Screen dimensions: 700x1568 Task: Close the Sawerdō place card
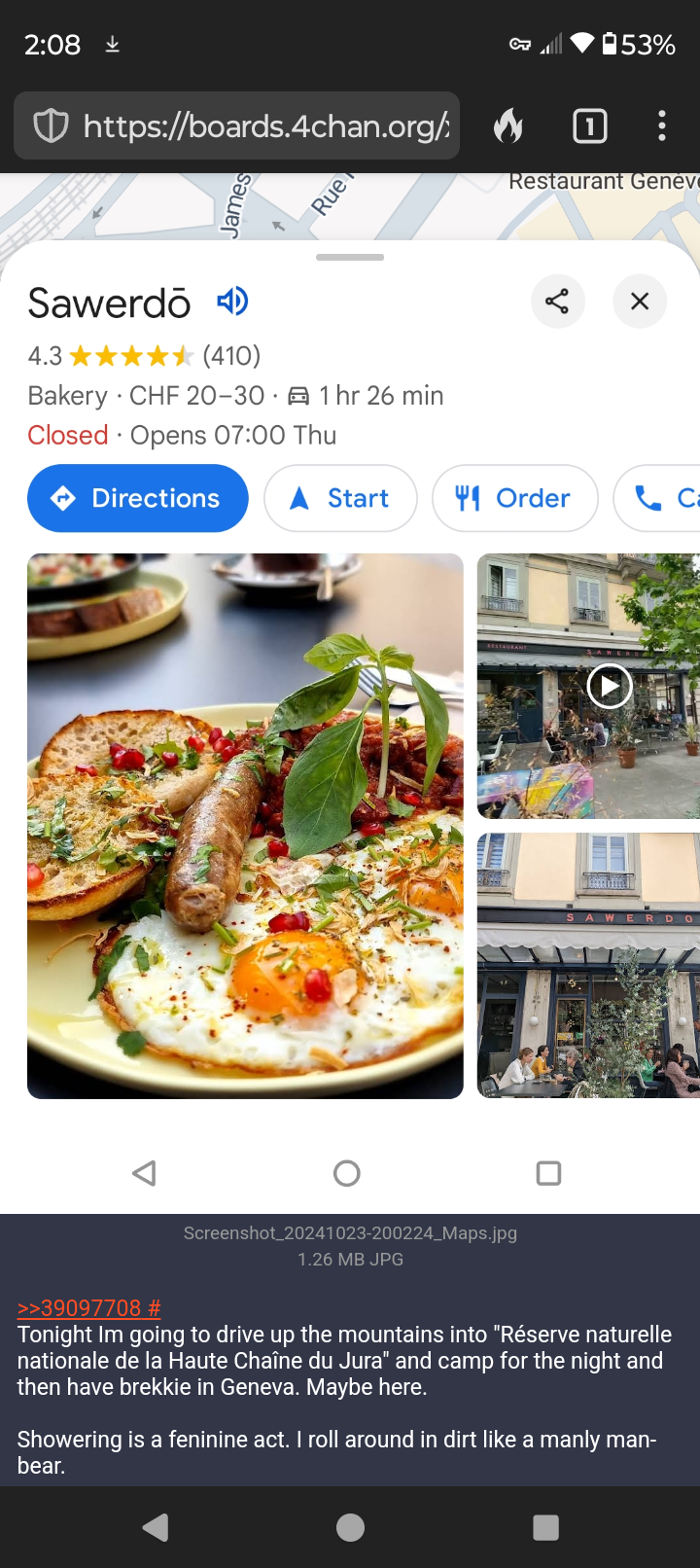click(x=640, y=302)
